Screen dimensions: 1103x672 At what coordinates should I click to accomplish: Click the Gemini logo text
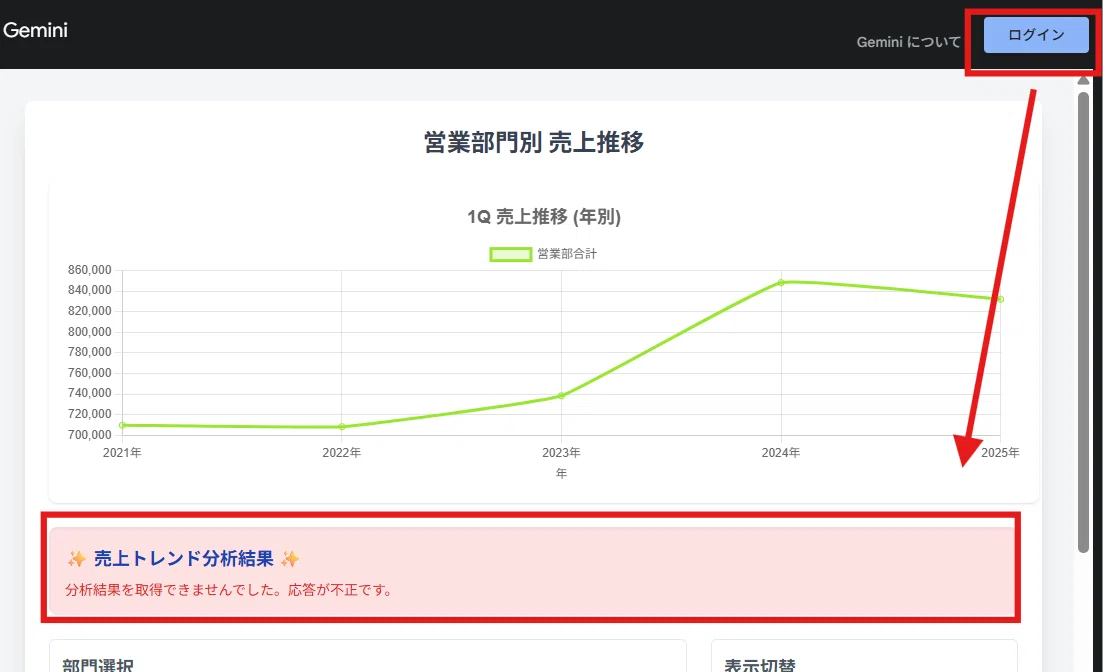click(35, 30)
